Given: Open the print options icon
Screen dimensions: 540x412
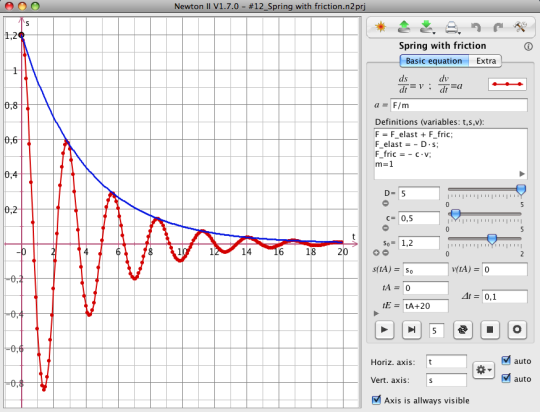Looking at the screenshot, I should coord(452,27).
